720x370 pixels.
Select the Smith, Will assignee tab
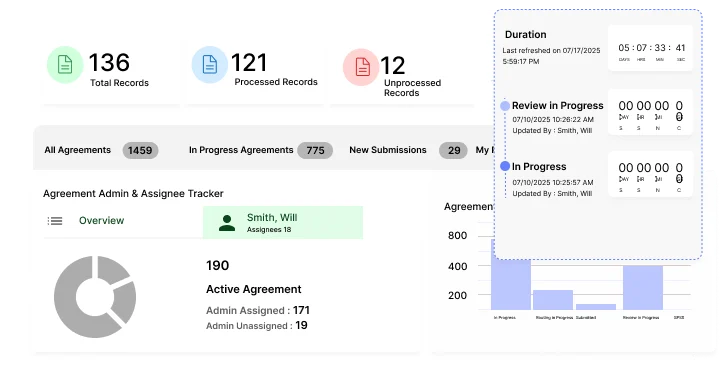(283, 223)
